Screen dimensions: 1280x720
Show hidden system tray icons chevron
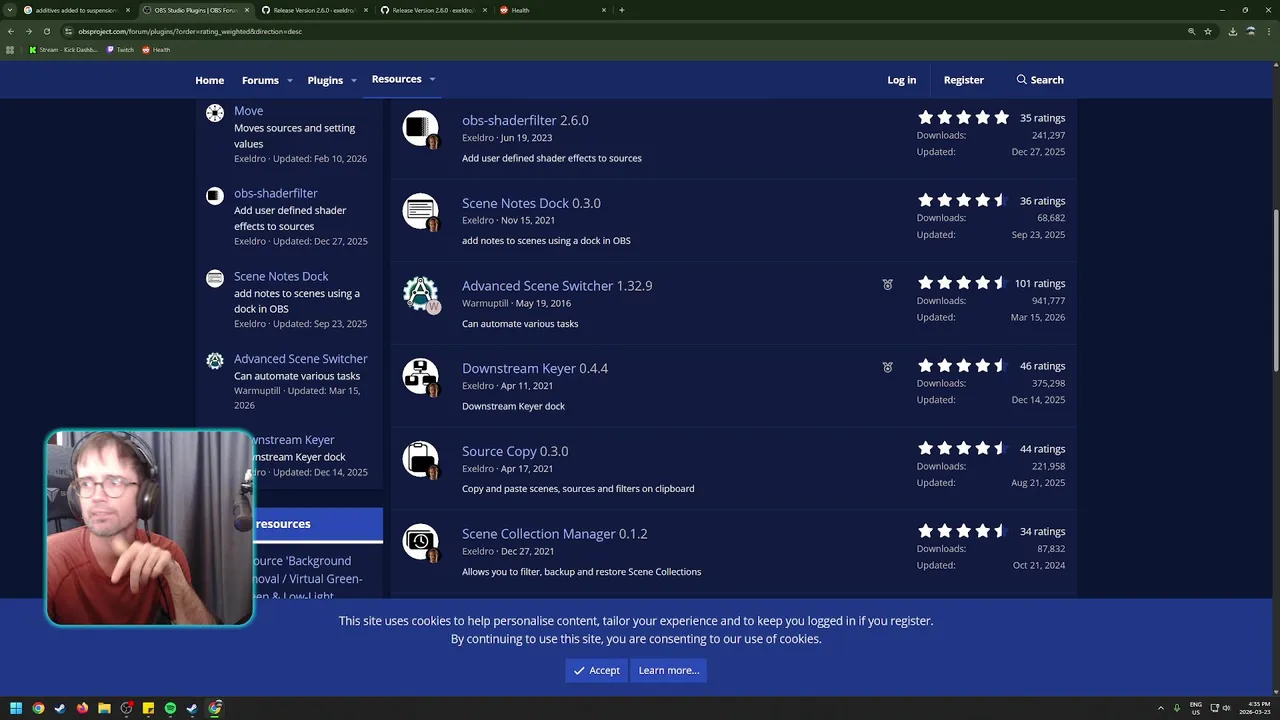(1161, 708)
